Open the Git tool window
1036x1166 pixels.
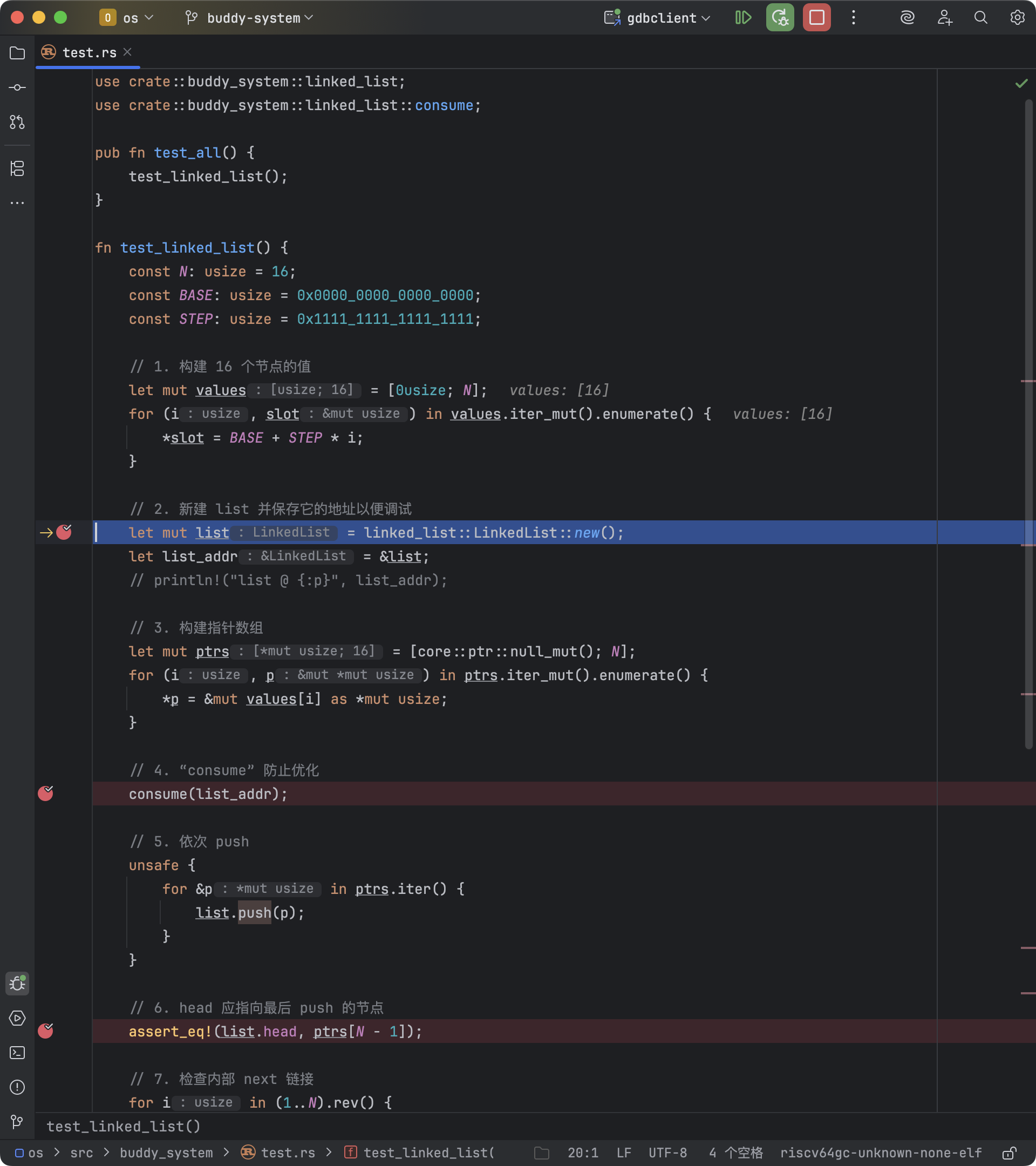pos(17,1122)
